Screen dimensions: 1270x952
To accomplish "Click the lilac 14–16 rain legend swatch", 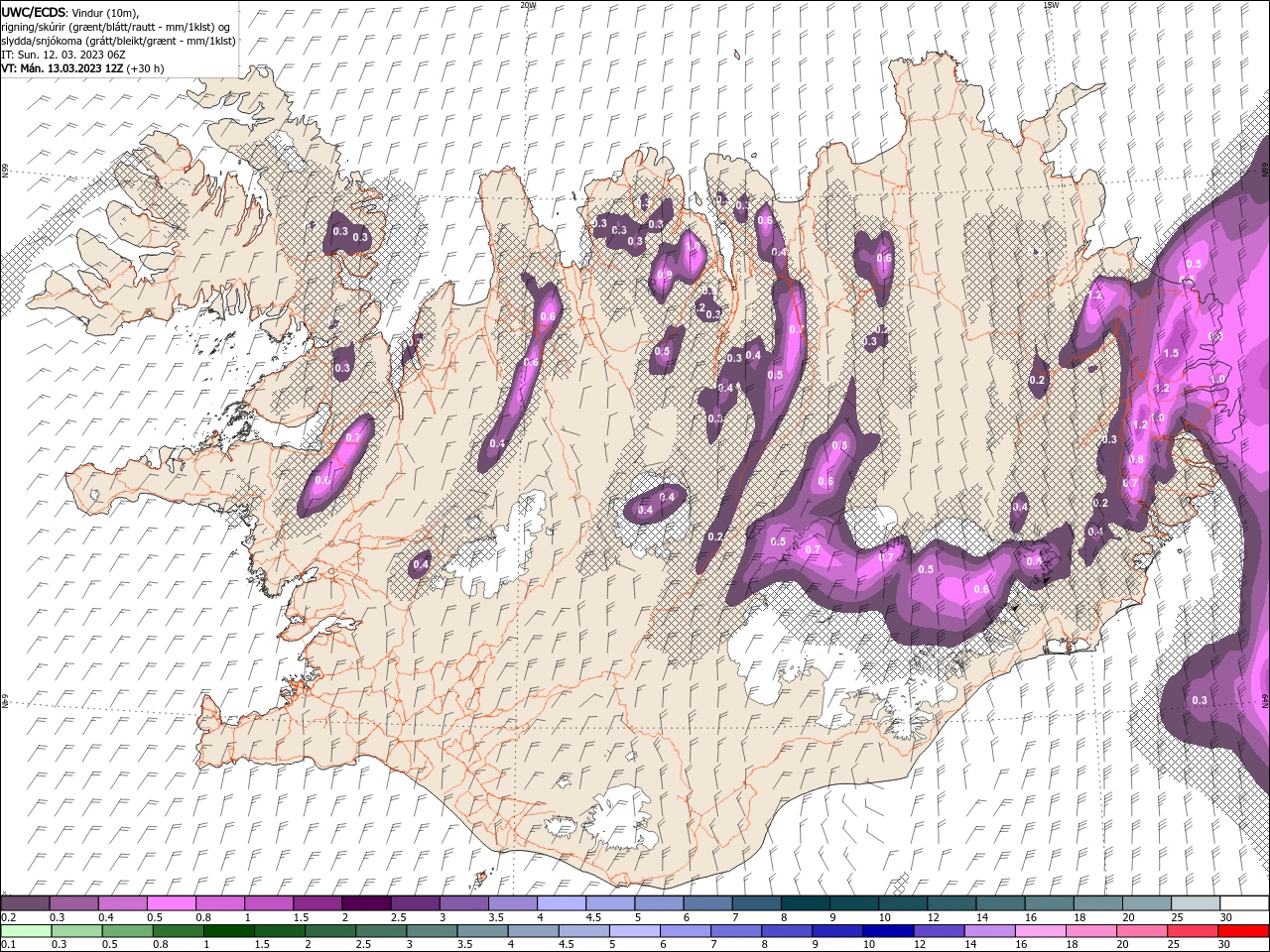I will coord(989,931).
